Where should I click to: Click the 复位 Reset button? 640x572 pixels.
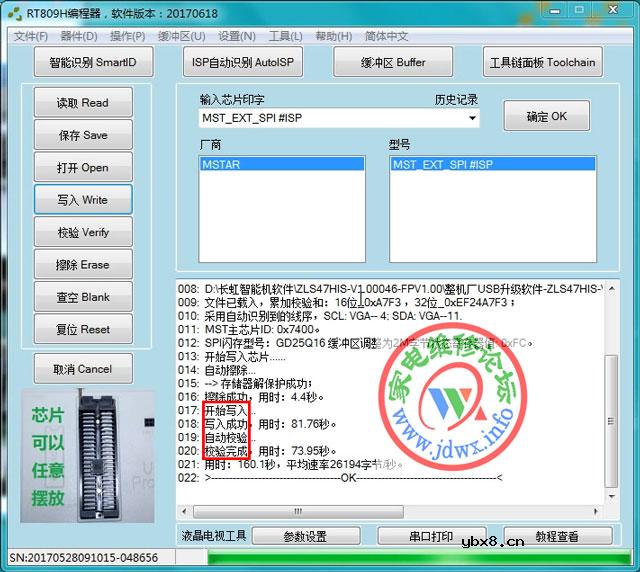83,329
